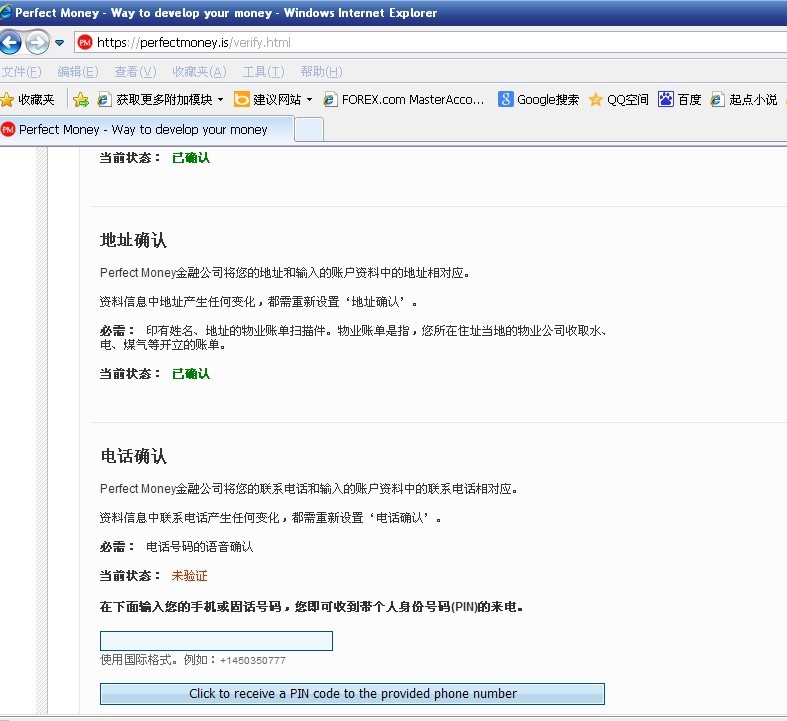Open the 查看(V) menu
Viewport: 787px width, 721px height.
tap(135, 72)
